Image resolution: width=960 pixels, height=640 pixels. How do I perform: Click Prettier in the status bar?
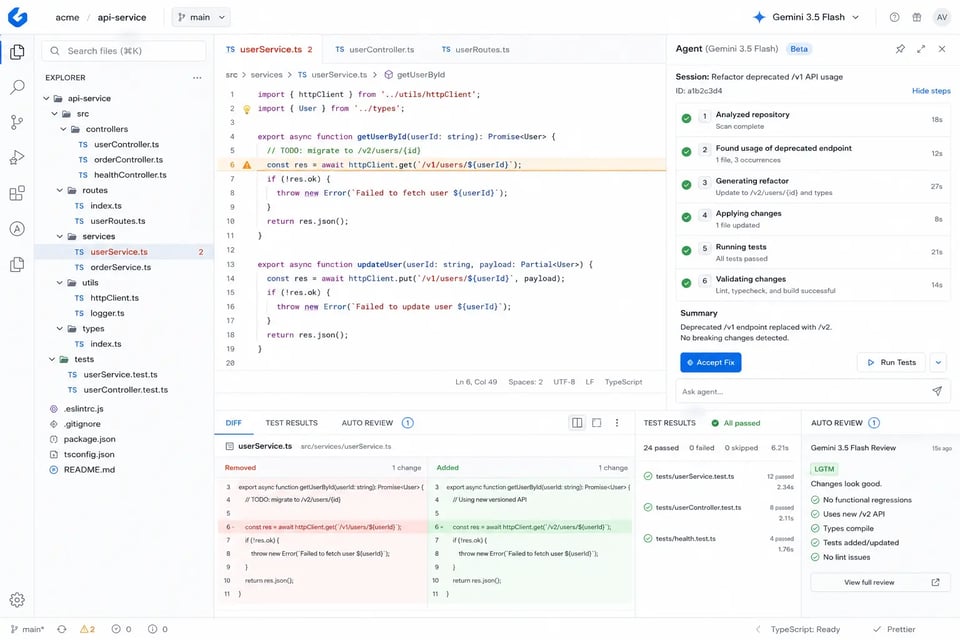pos(894,629)
